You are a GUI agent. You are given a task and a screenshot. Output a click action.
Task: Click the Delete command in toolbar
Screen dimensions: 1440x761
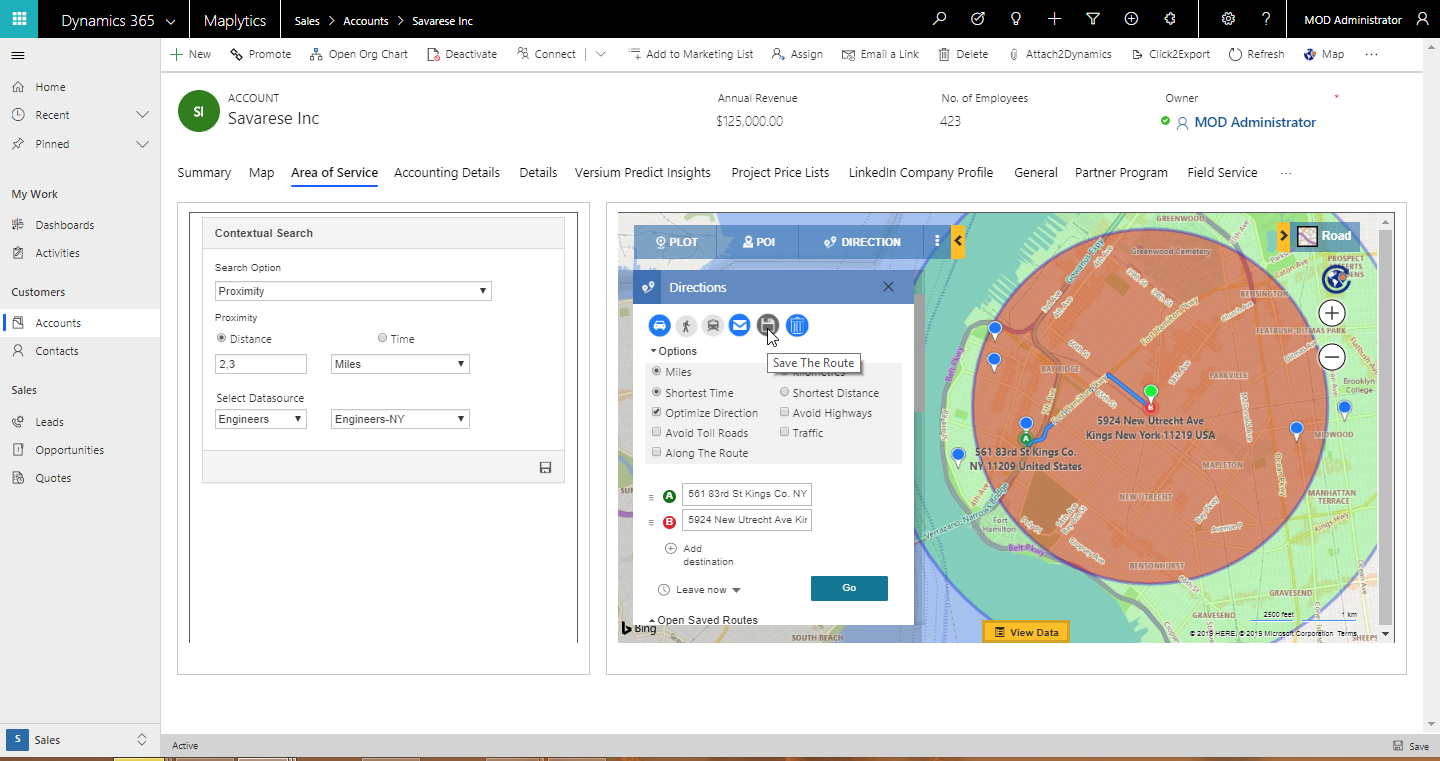tap(963, 54)
